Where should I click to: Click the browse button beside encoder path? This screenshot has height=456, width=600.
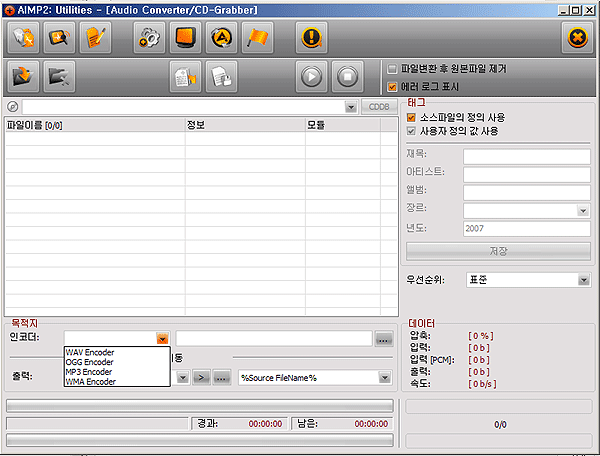pyautogui.click(x=384, y=339)
